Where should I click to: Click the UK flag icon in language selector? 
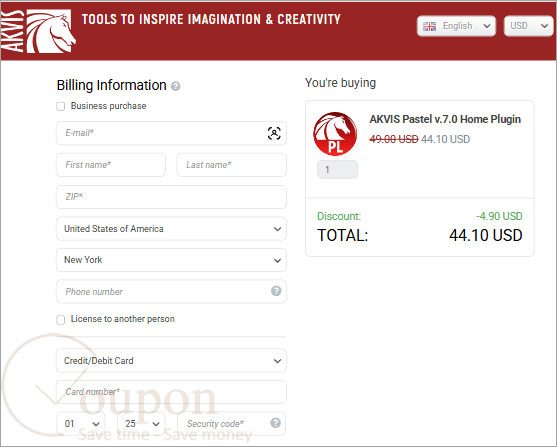click(x=429, y=26)
